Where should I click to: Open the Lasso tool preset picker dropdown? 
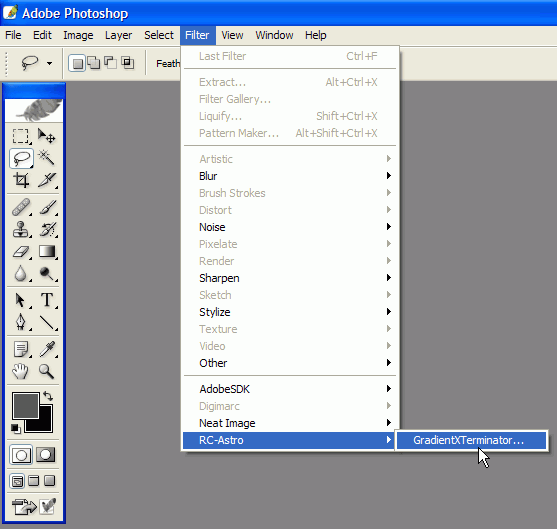(49, 64)
